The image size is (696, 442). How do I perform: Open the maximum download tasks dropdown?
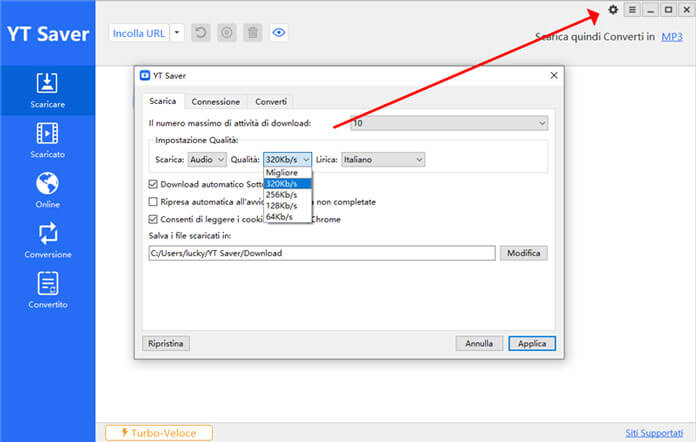(x=449, y=123)
